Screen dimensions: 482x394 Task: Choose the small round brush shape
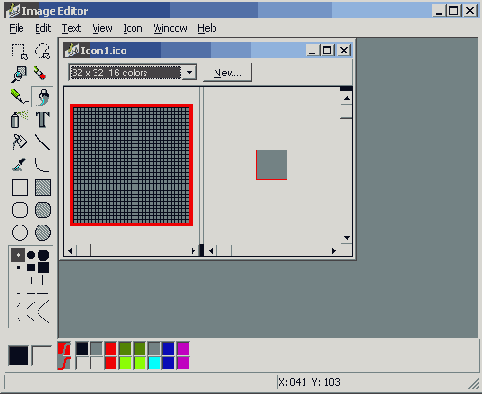[x=18, y=255]
